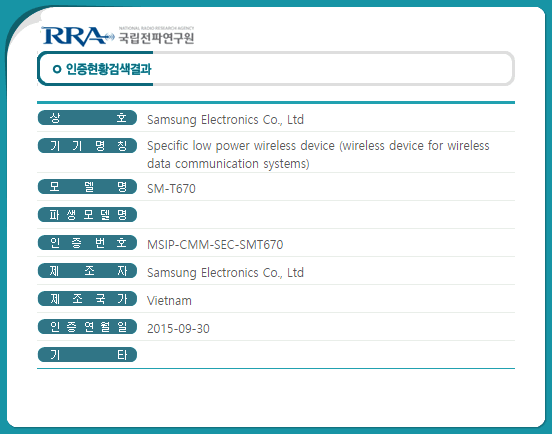
Task: Click the 인증연월일 label pill
Action: pyautogui.click(x=87, y=327)
